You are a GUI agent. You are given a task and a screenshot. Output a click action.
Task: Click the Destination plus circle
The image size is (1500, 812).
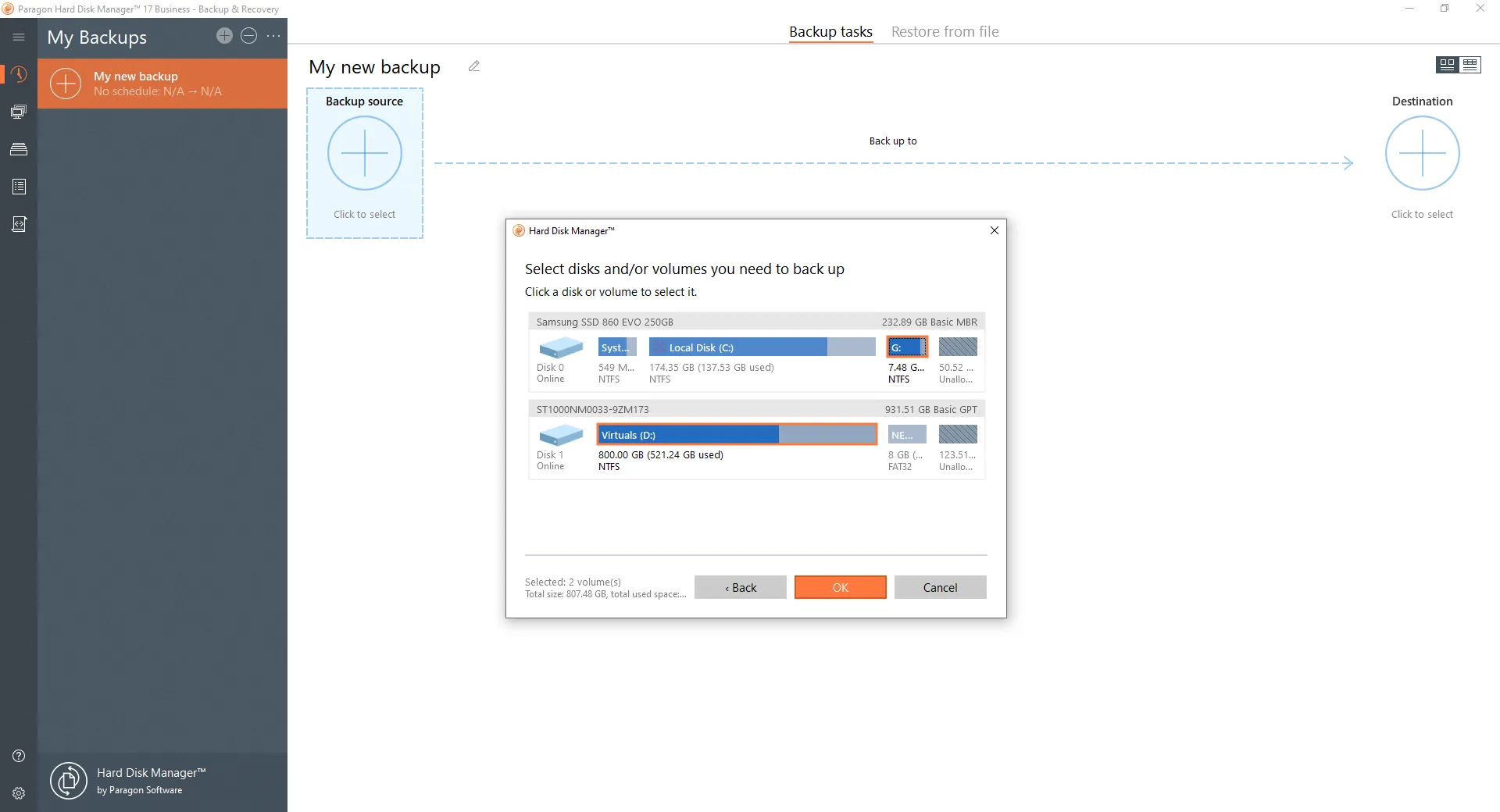(x=1421, y=153)
